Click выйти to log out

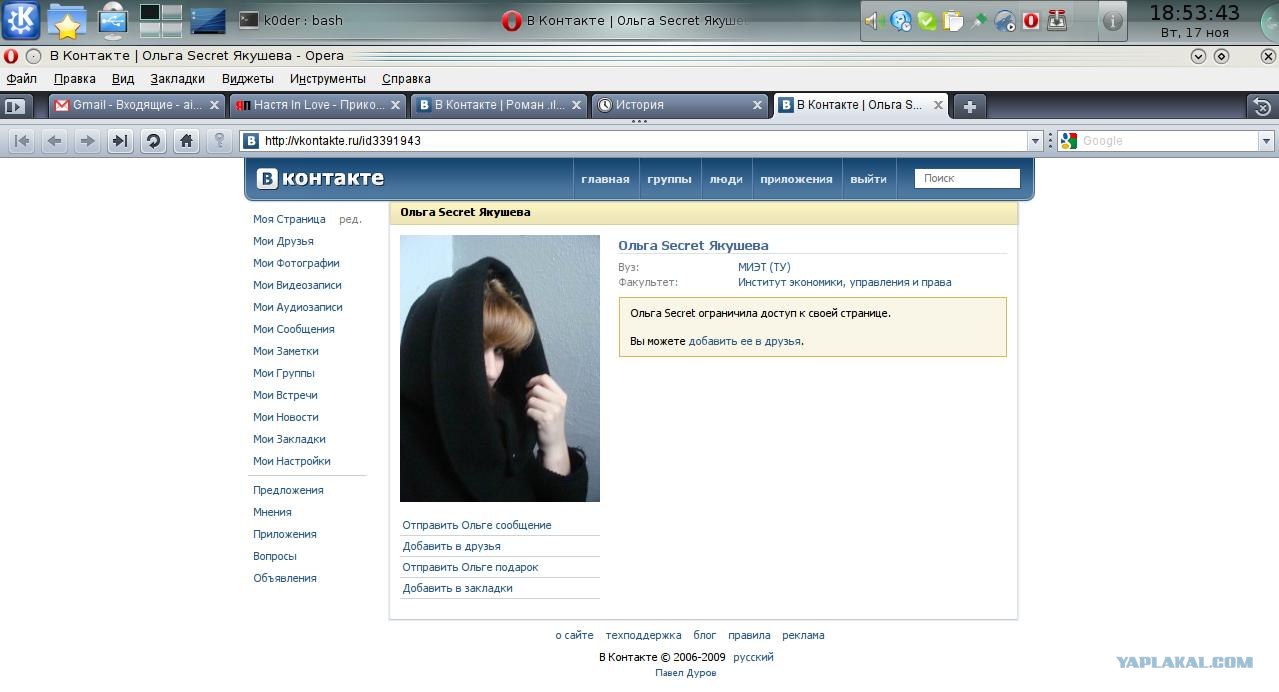(868, 179)
